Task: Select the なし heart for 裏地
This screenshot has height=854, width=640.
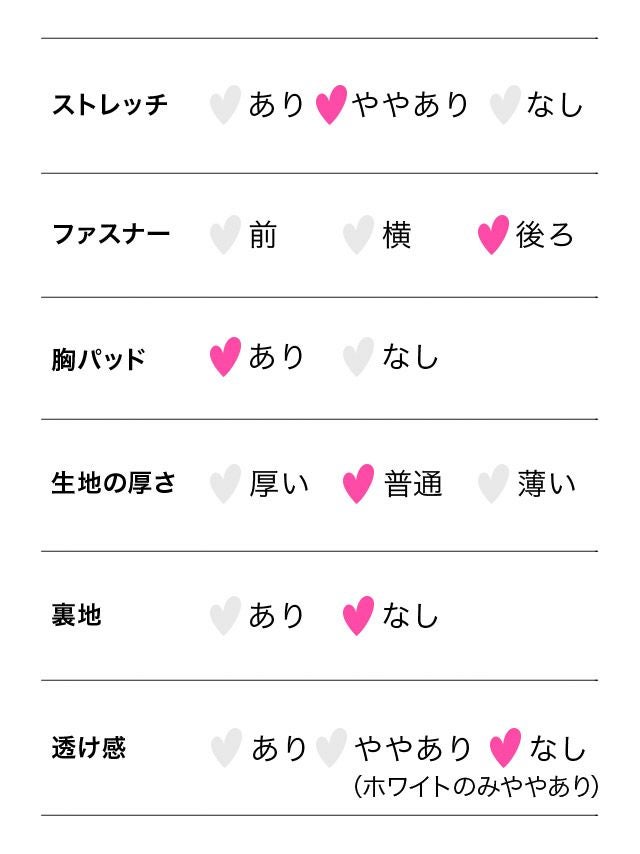Action: (x=358, y=615)
